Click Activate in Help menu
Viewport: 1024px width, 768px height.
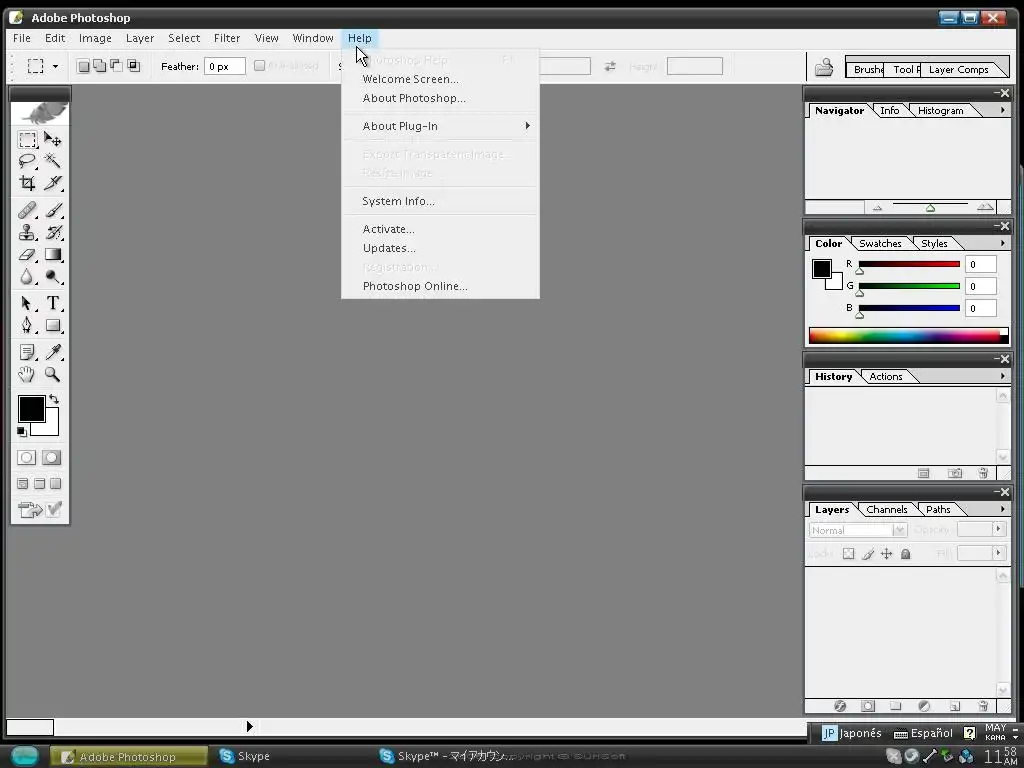click(389, 229)
